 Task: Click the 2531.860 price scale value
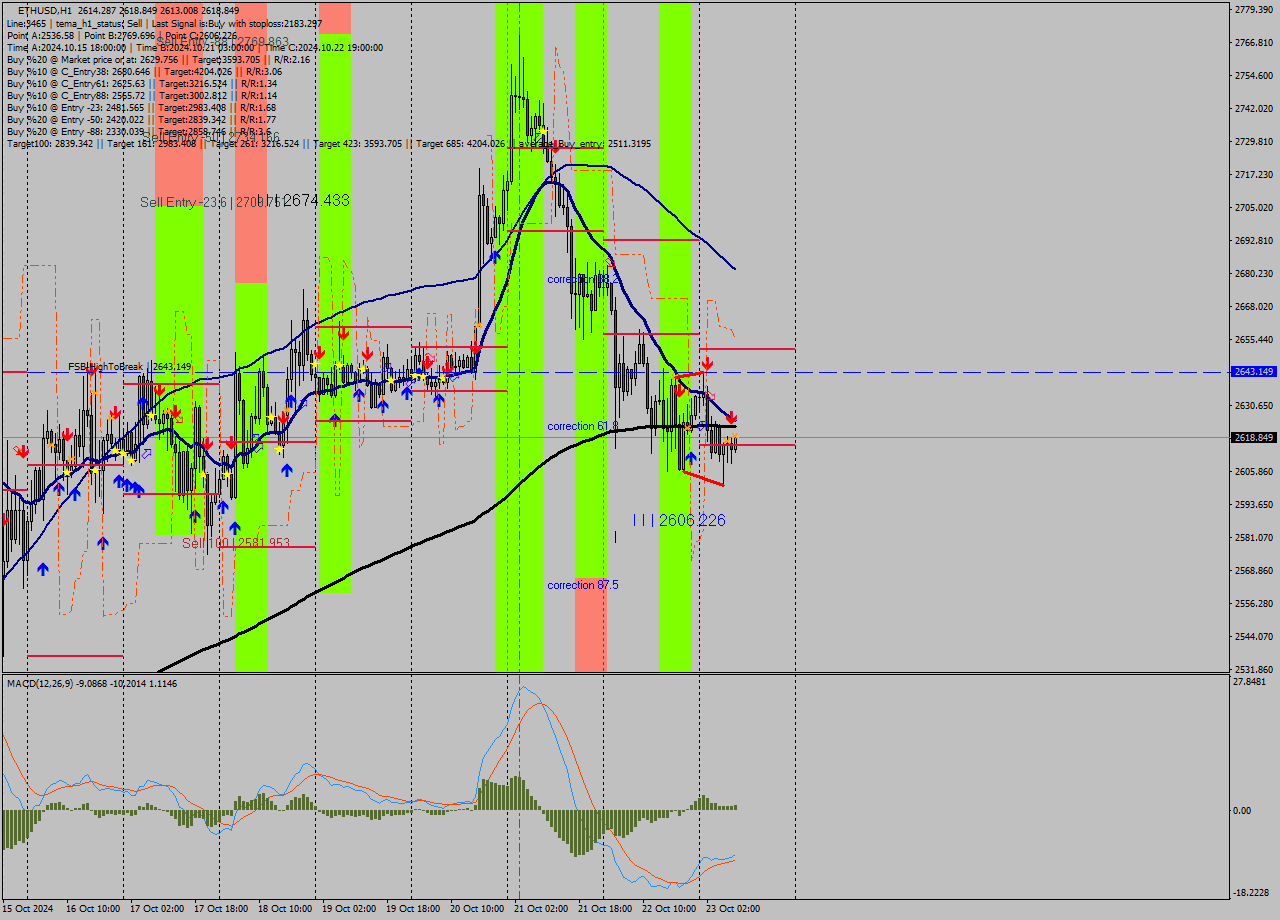[x=1254, y=669]
